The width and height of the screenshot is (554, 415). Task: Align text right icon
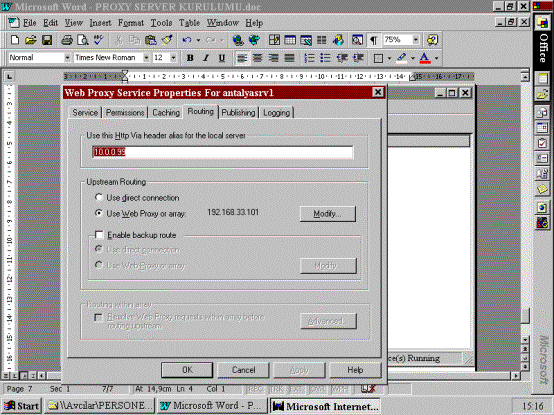(273, 58)
